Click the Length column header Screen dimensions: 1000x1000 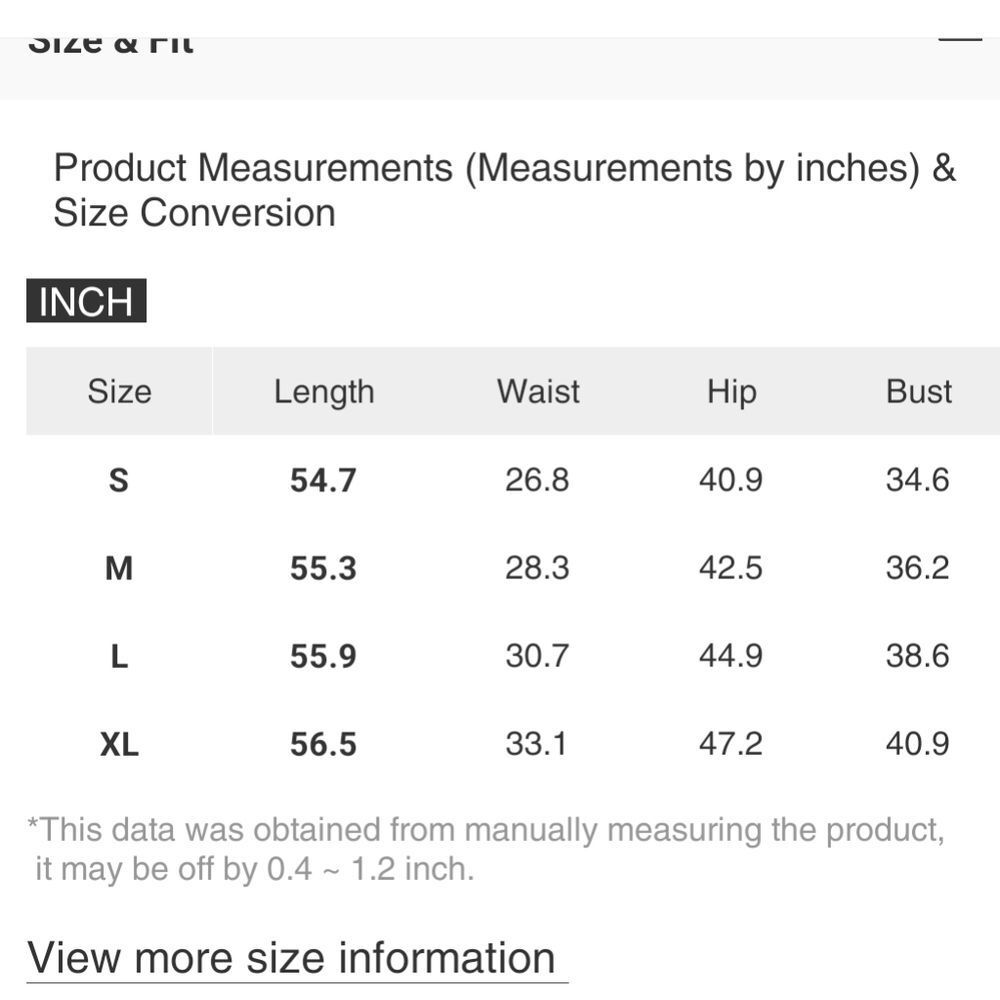324,392
